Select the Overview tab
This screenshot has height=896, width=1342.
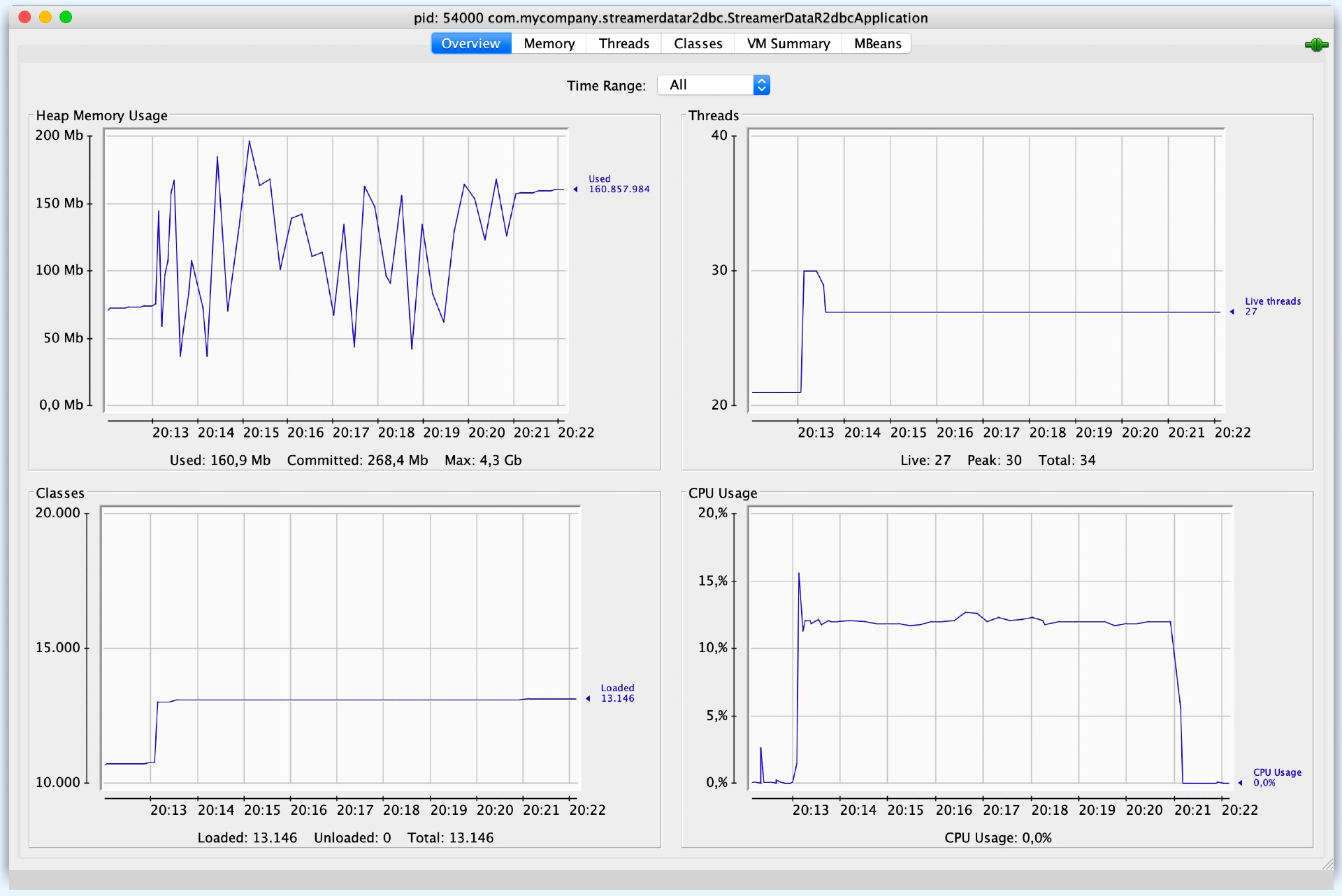click(470, 44)
